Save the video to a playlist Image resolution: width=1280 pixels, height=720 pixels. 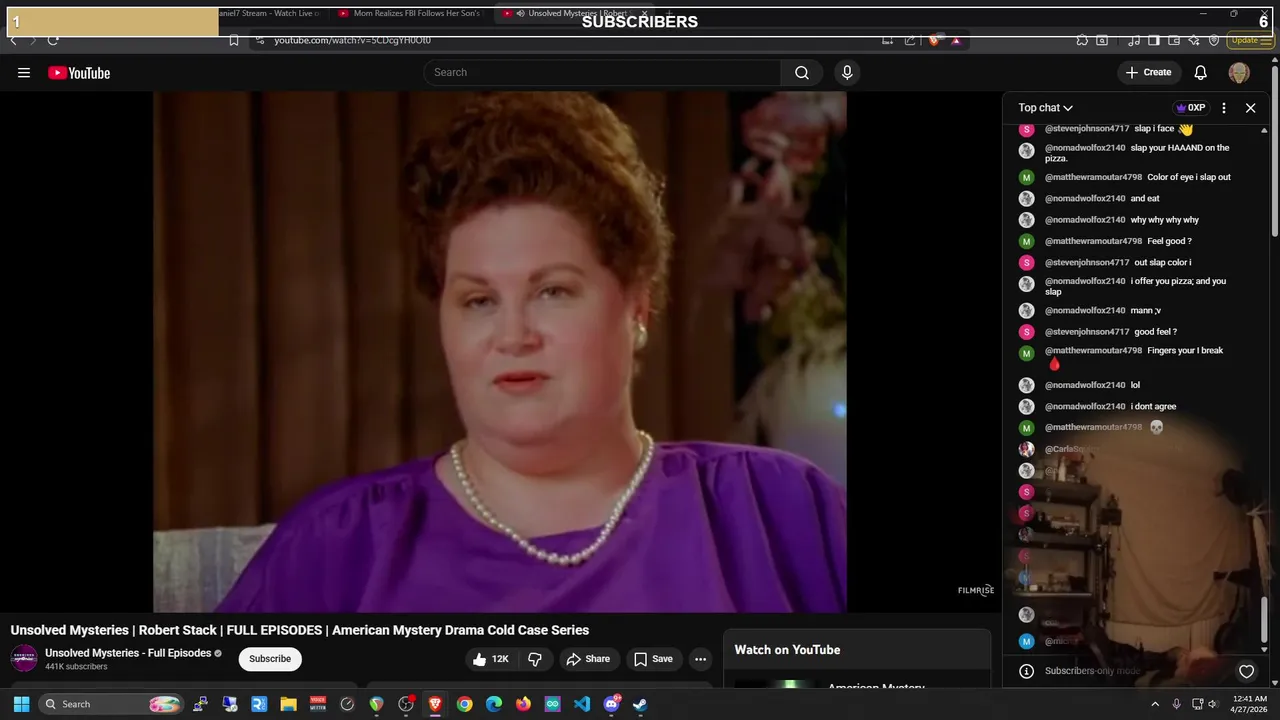(652, 659)
